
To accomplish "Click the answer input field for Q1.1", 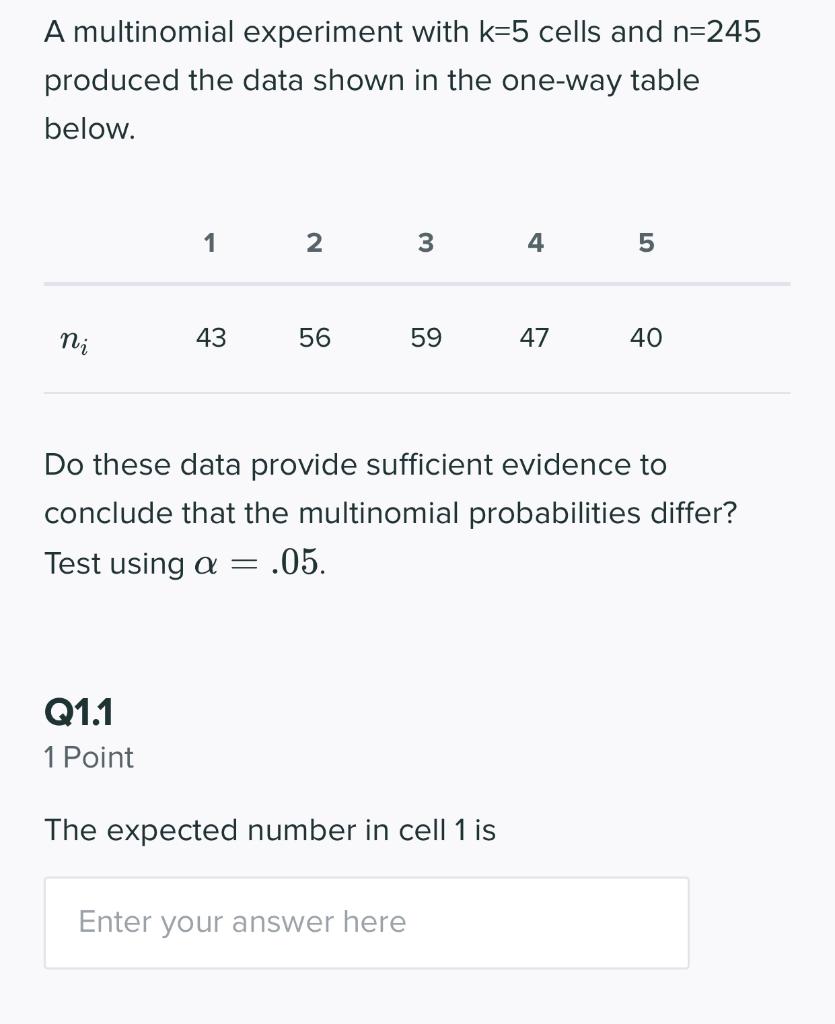I will [366, 921].
